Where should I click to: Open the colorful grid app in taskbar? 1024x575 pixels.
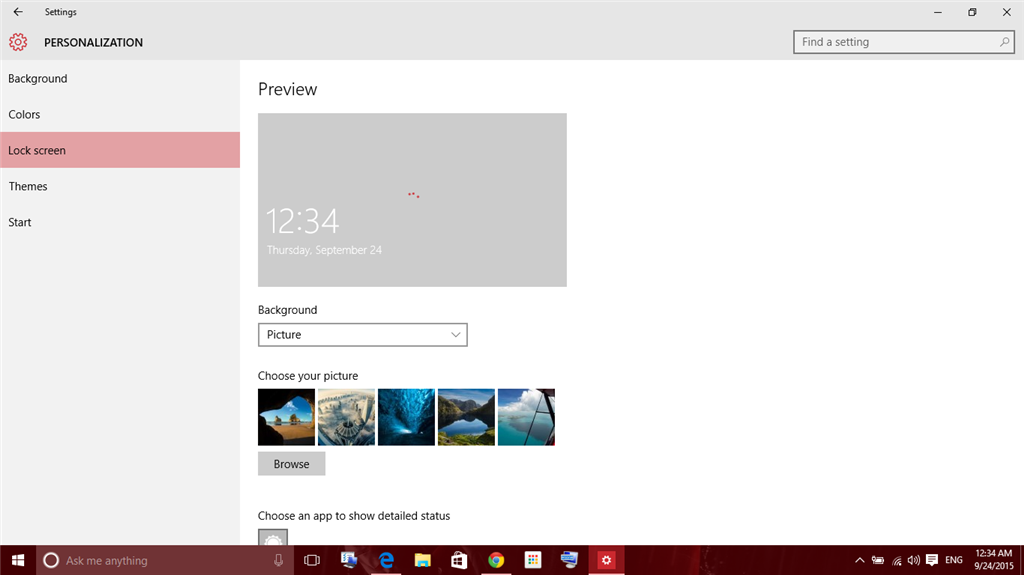(x=533, y=560)
